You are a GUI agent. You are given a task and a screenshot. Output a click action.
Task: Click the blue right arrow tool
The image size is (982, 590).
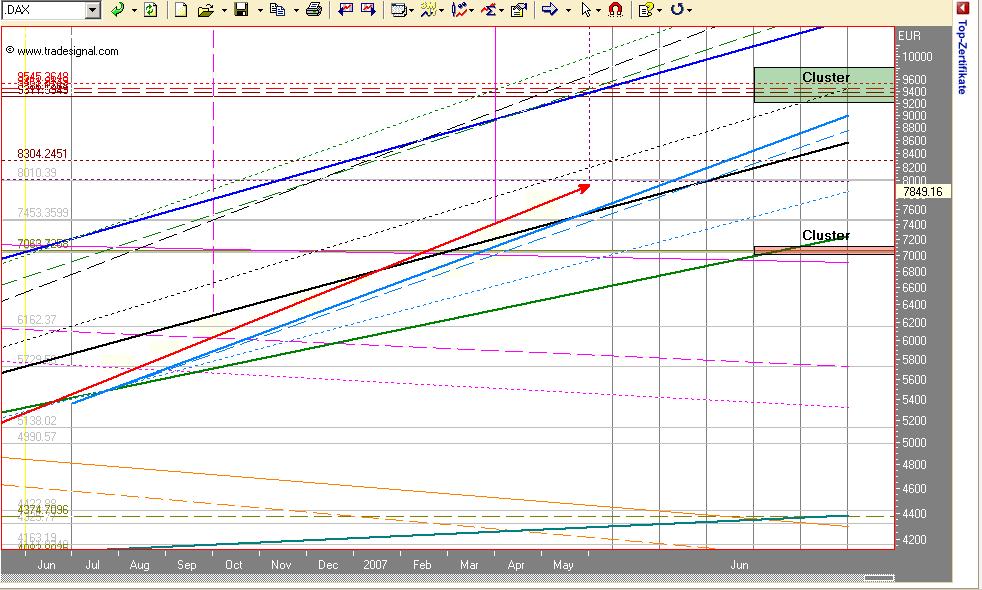pyautogui.click(x=549, y=10)
